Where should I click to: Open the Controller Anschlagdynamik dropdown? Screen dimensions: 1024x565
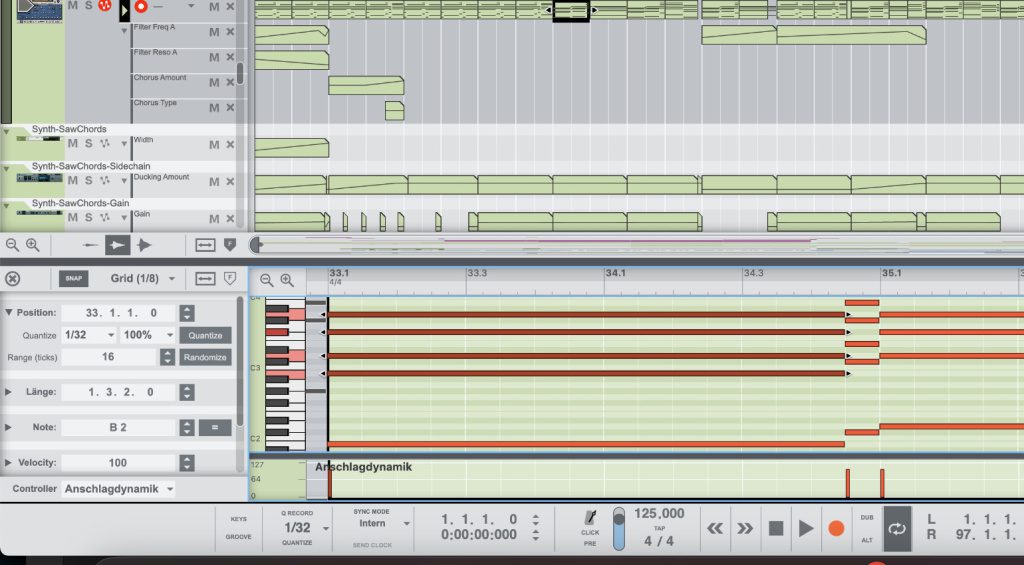(x=119, y=489)
